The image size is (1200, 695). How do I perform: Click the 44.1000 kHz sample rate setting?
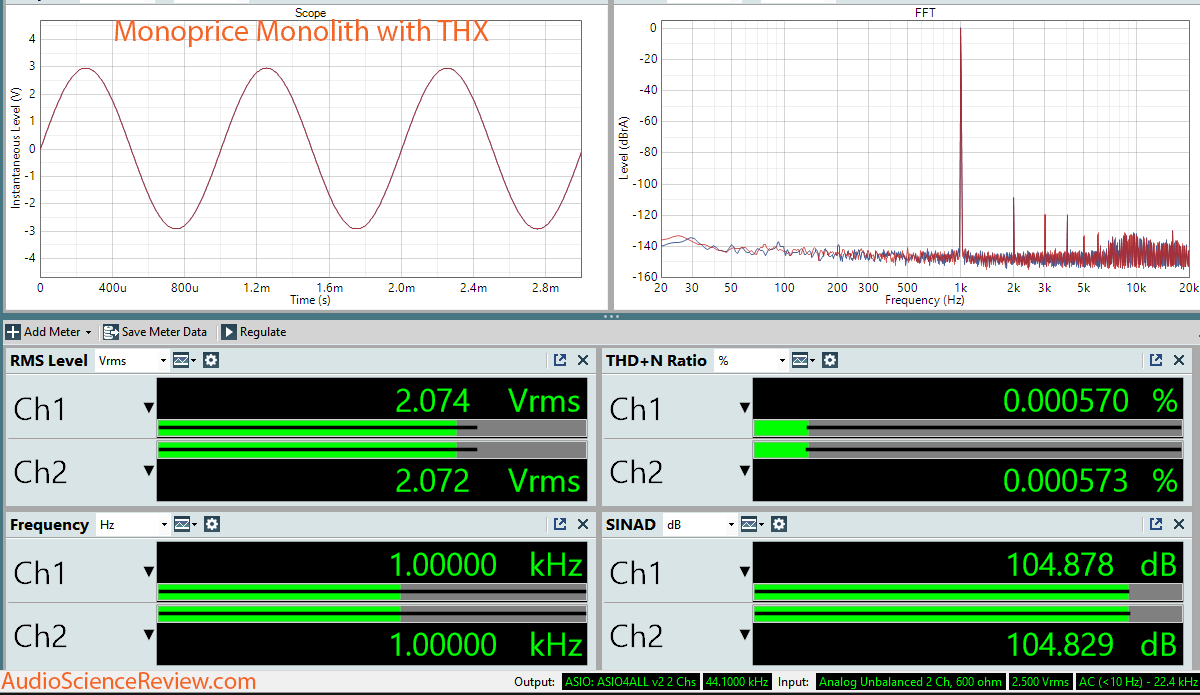(738, 682)
